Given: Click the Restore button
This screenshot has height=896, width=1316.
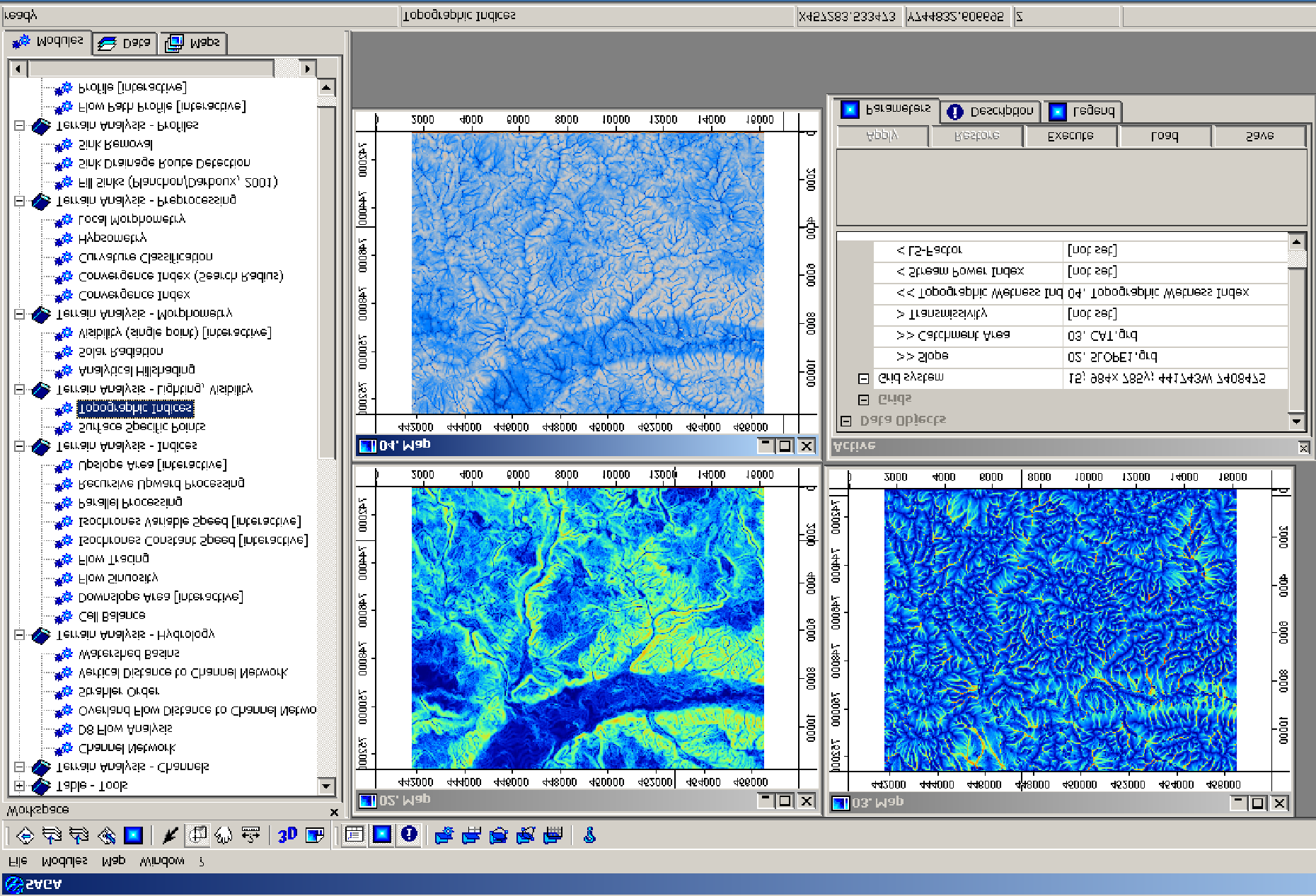Looking at the screenshot, I should (977, 136).
